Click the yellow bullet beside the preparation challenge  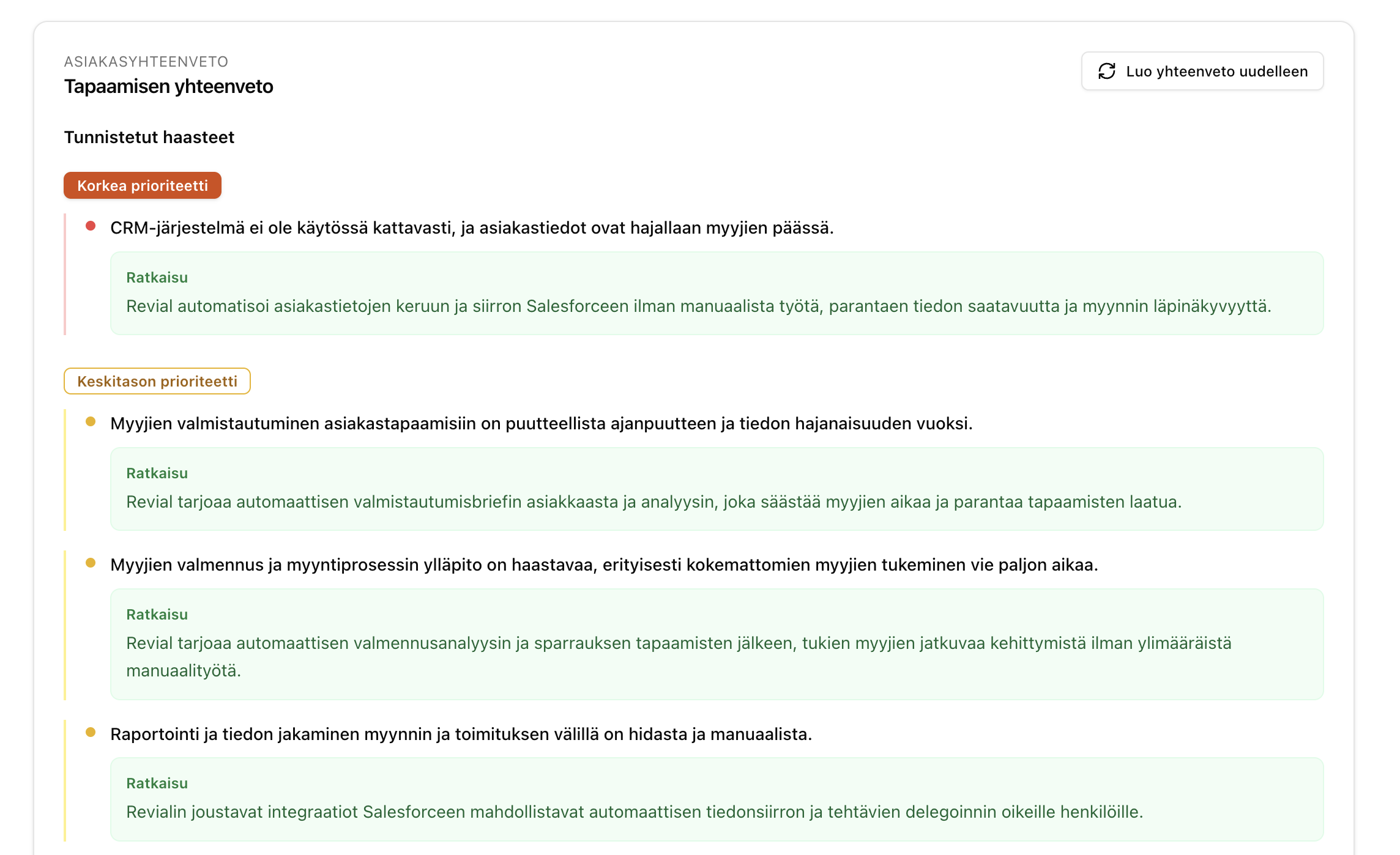91,421
